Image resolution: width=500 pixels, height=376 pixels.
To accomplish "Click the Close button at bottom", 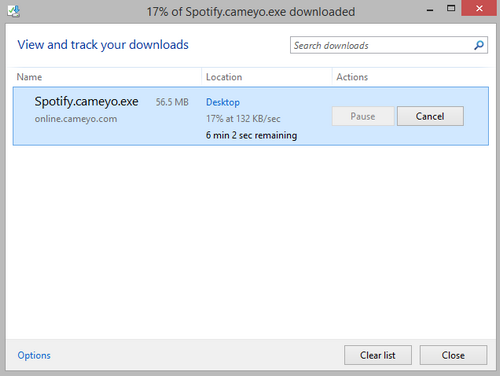I will click(453, 355).
